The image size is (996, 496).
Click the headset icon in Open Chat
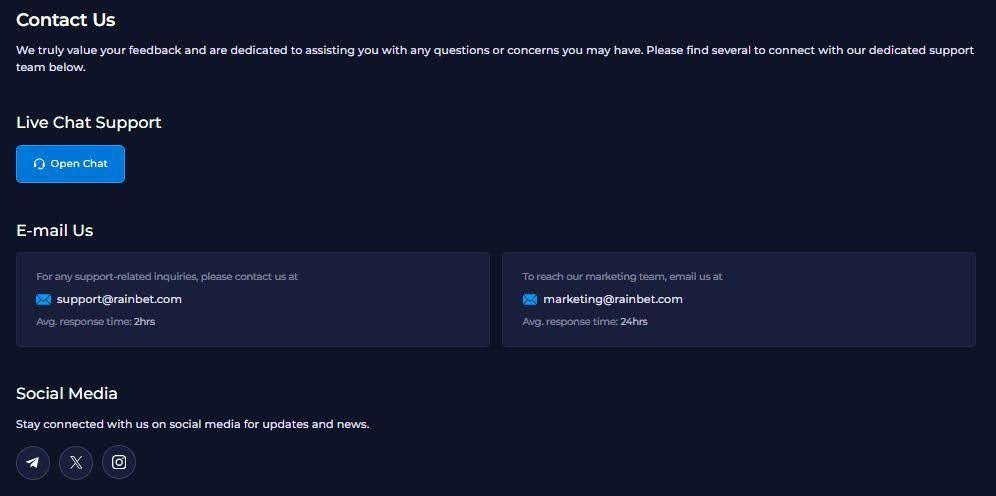[39, 164]
